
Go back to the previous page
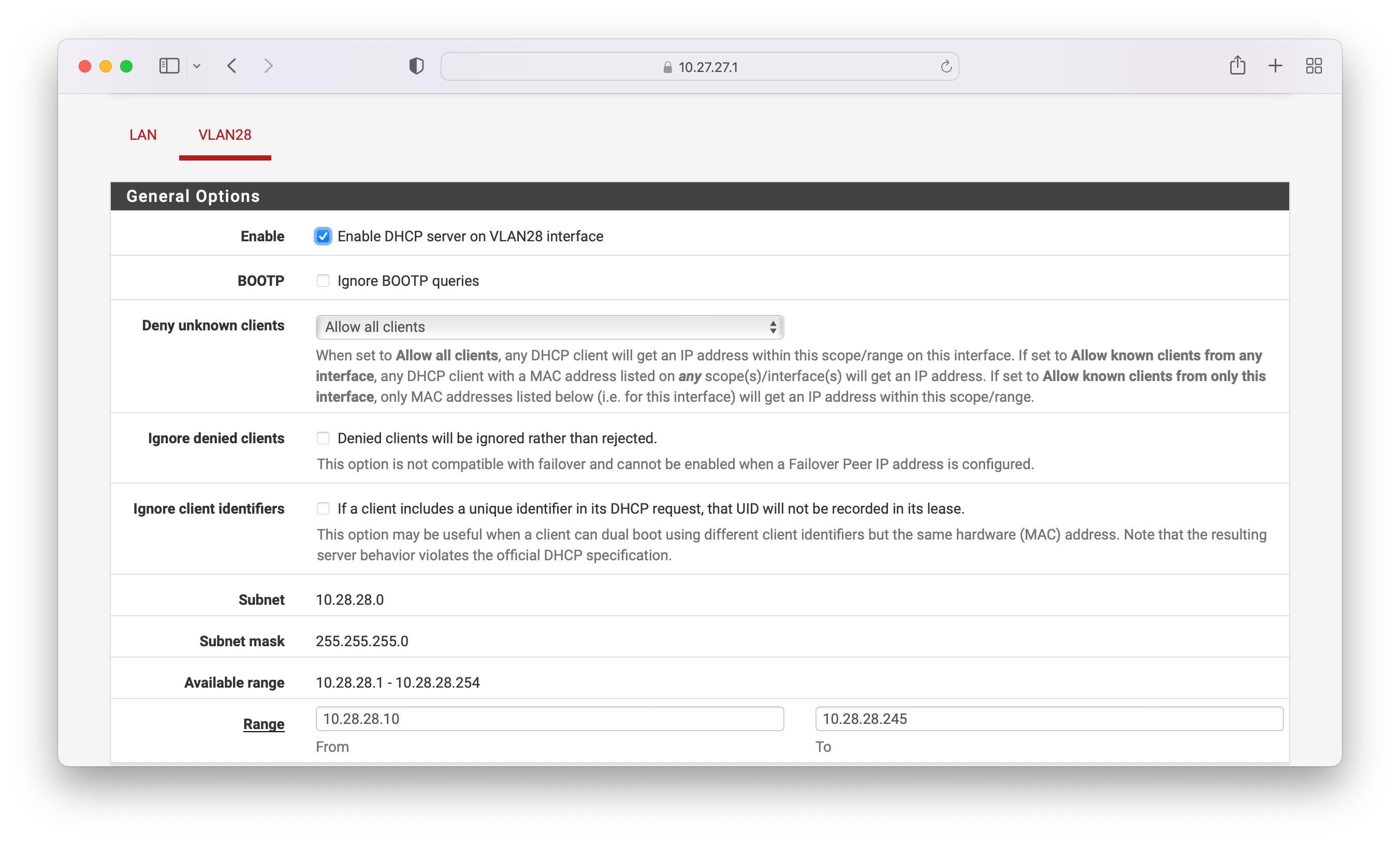pos(232,66)
